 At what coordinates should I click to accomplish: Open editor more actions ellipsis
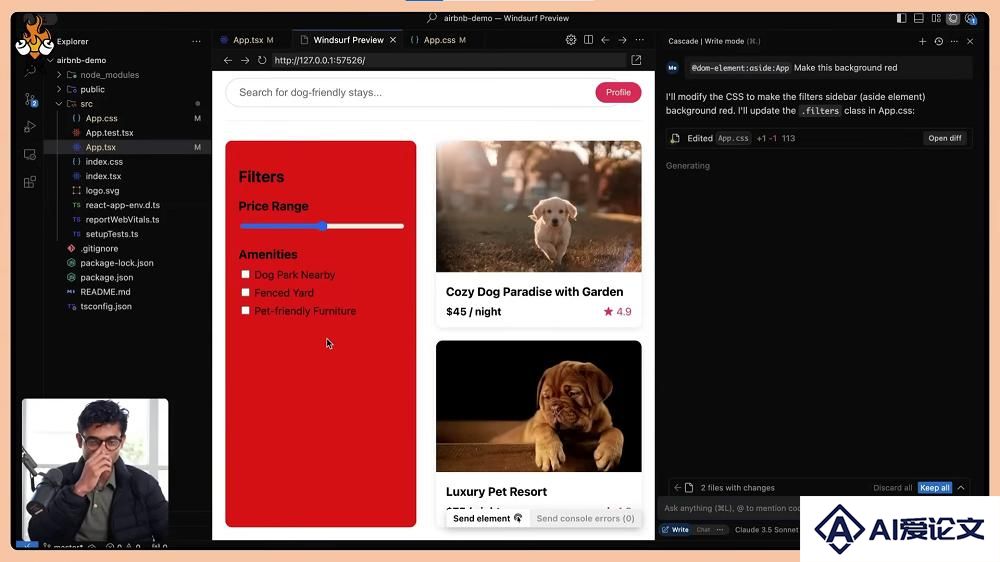(640, 40)
